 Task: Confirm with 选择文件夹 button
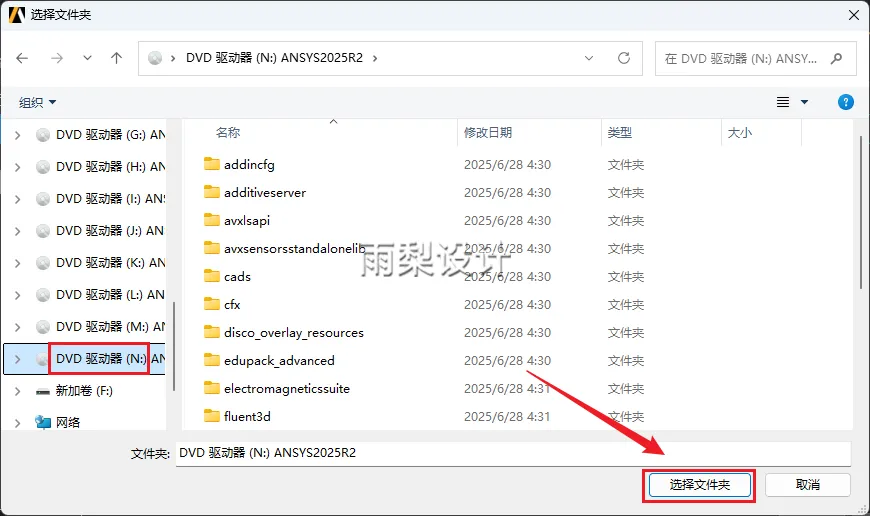(699, 485)
